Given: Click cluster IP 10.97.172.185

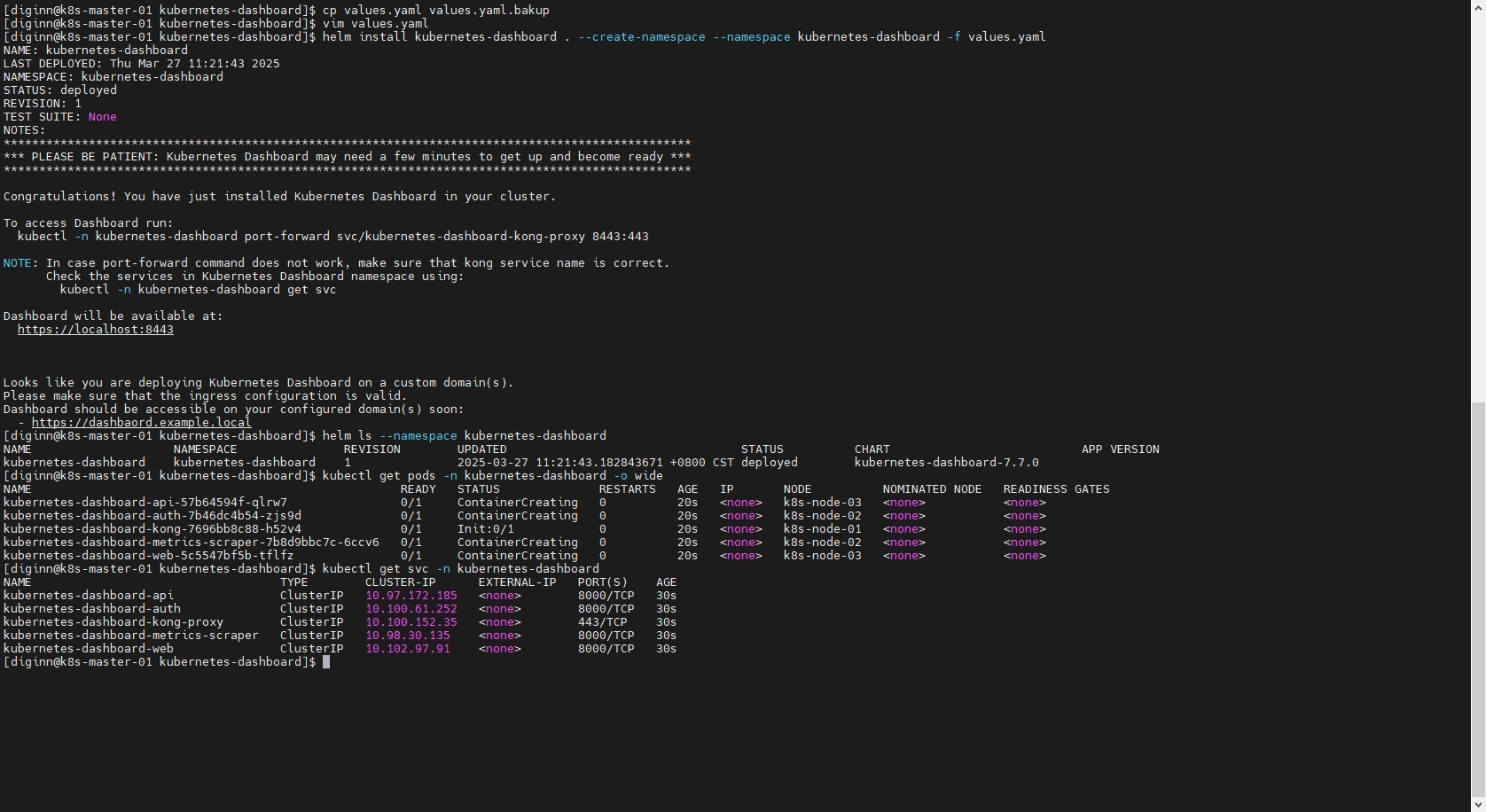Looking at the screenshot, I should click(411, 596).
